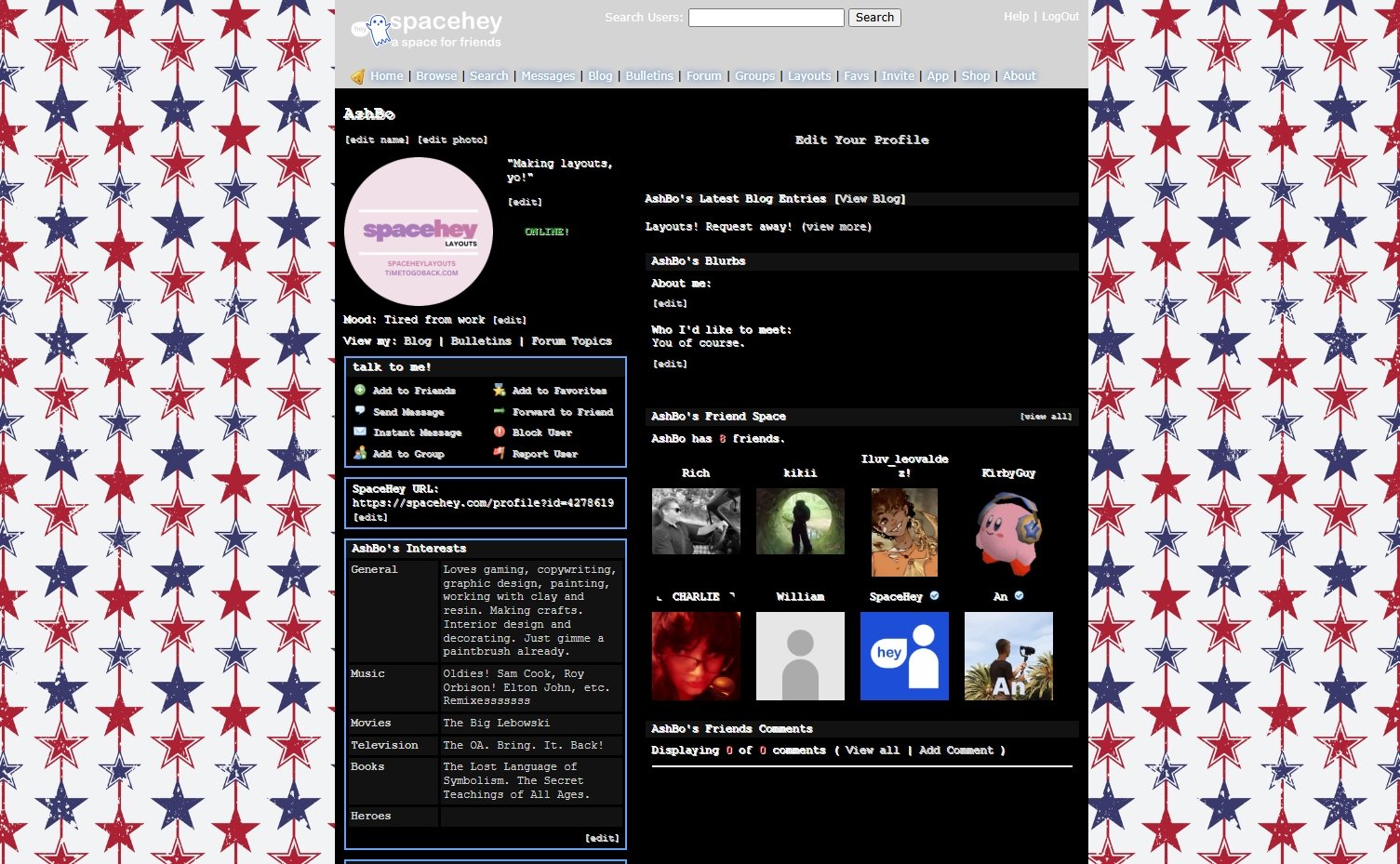Go to the Layouts nav menu item
Image resolution: width=1400 pixels, height=864 pixels.
click(808, 76)
